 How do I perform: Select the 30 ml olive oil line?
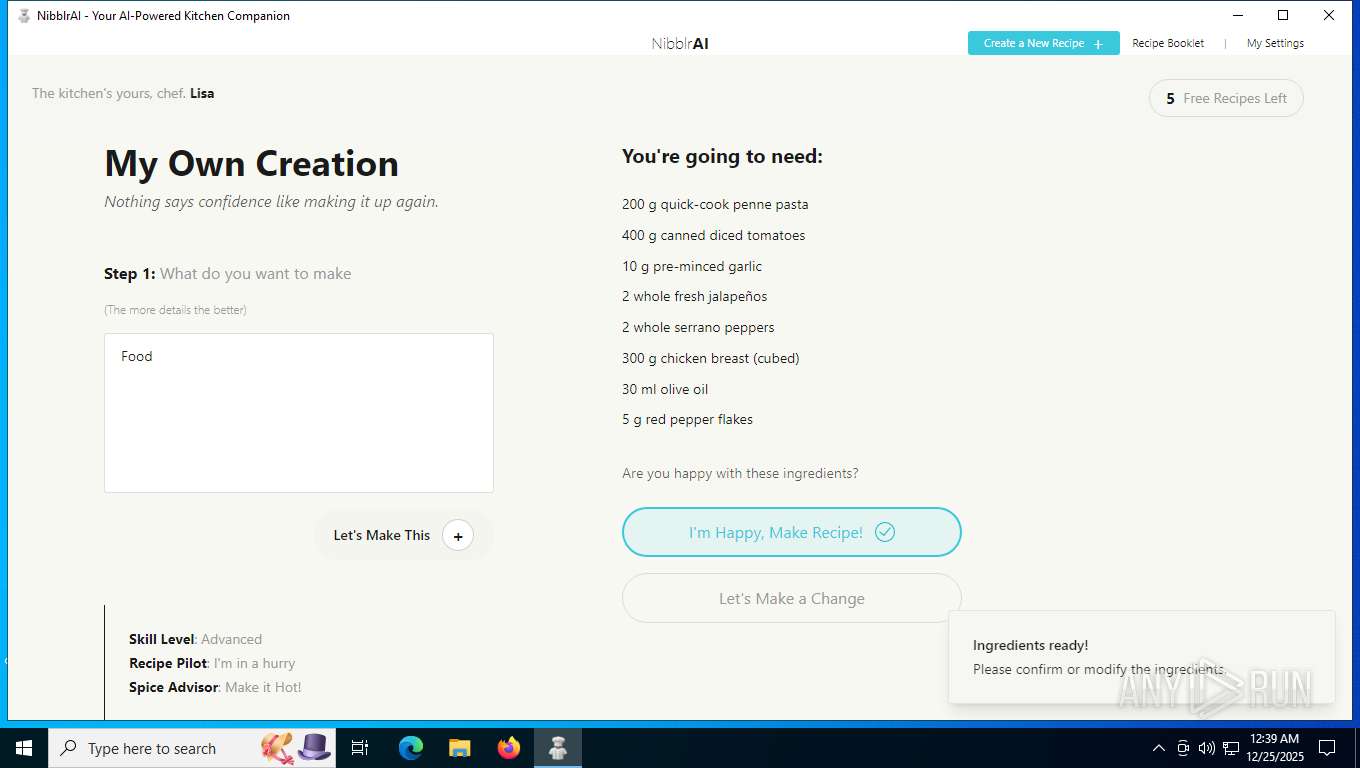pos(665,389)
